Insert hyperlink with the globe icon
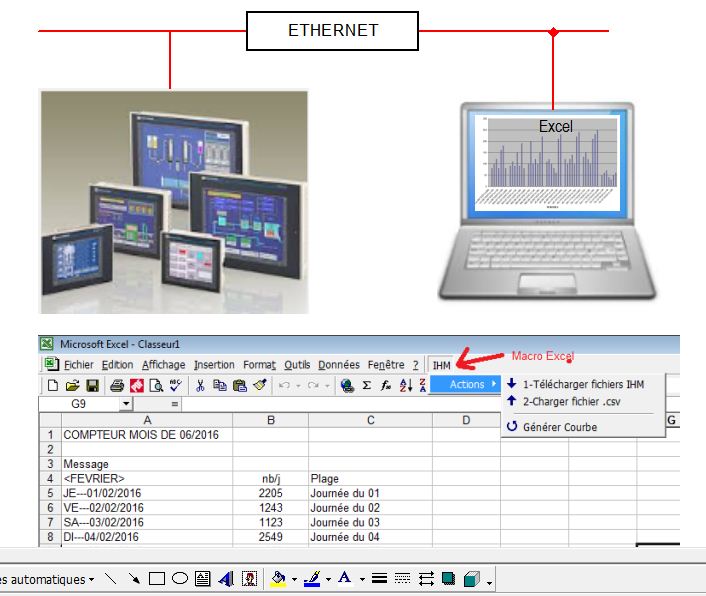 click(347, 385)
